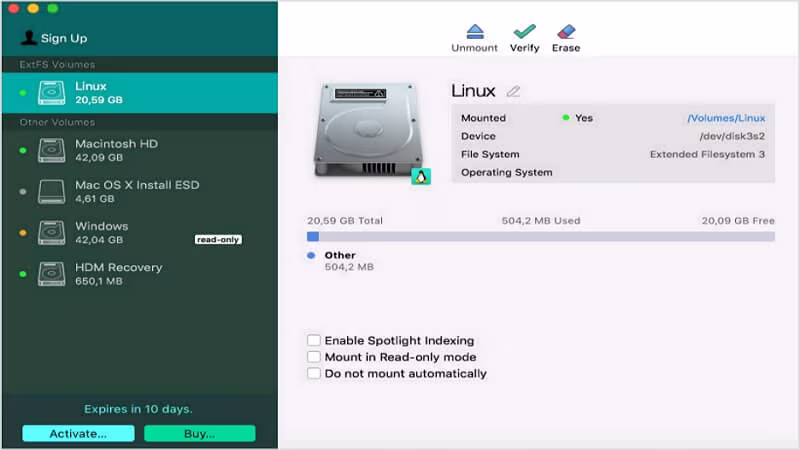Select the Windows read-only volume

[x=140, y=233]
